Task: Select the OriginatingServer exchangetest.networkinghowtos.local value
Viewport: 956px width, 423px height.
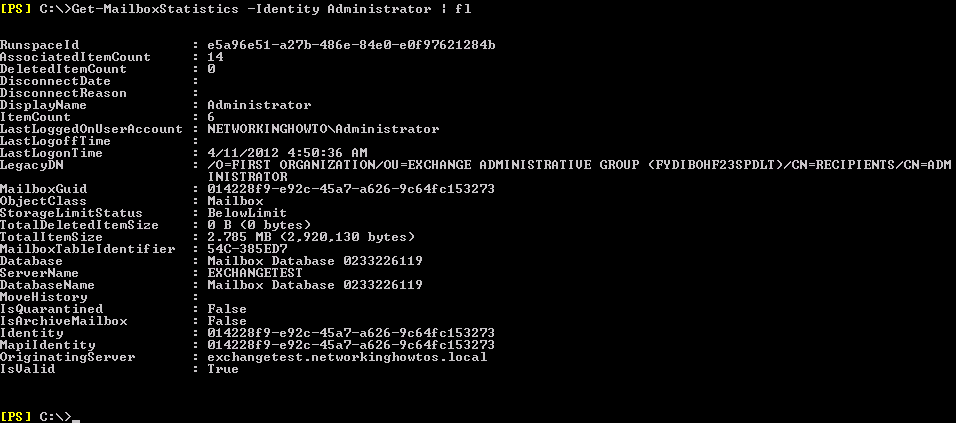Action: pyautogui.click(x=347, y=357)
